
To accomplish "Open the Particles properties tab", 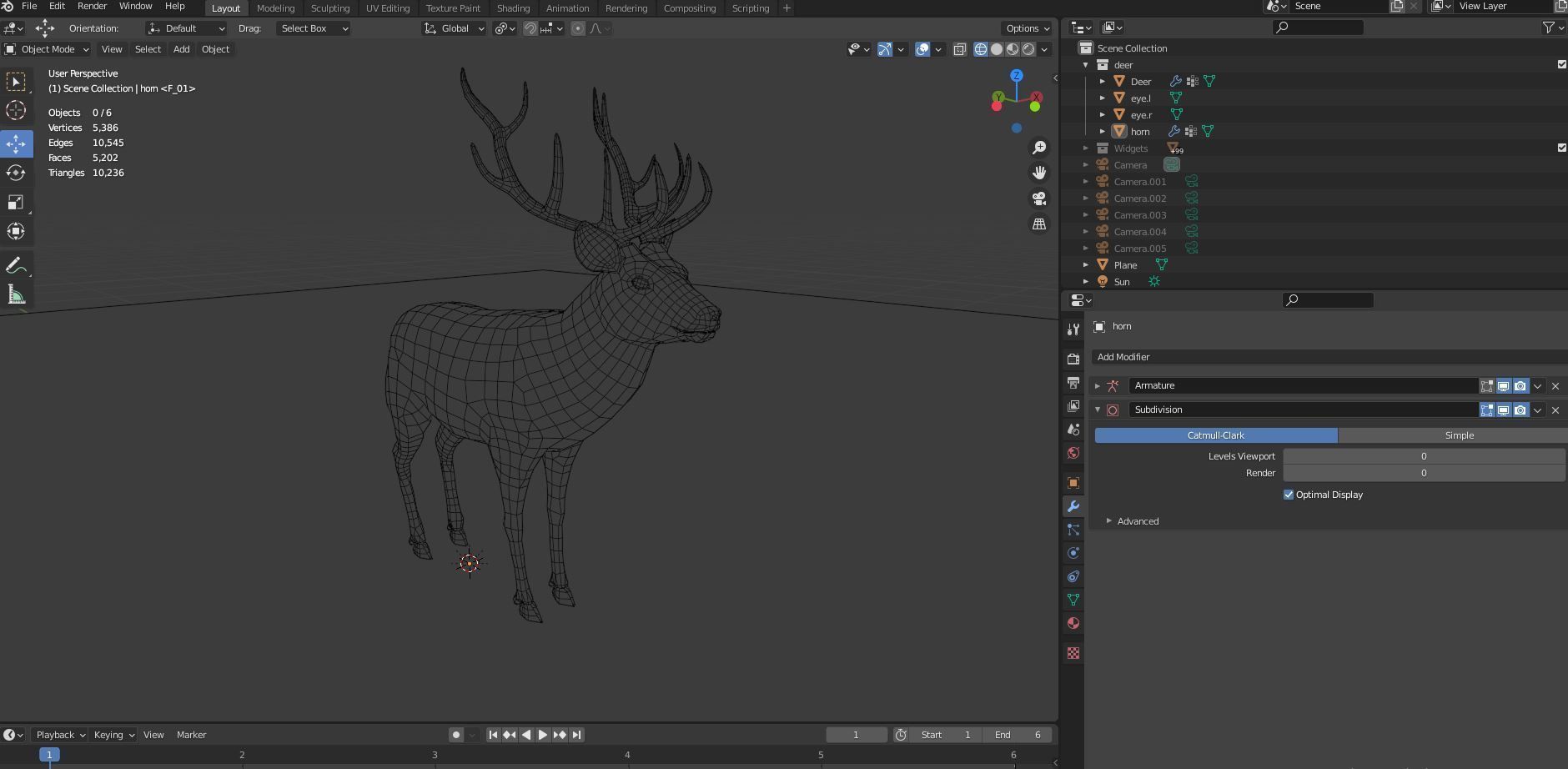I will [x=1073, y=530].
